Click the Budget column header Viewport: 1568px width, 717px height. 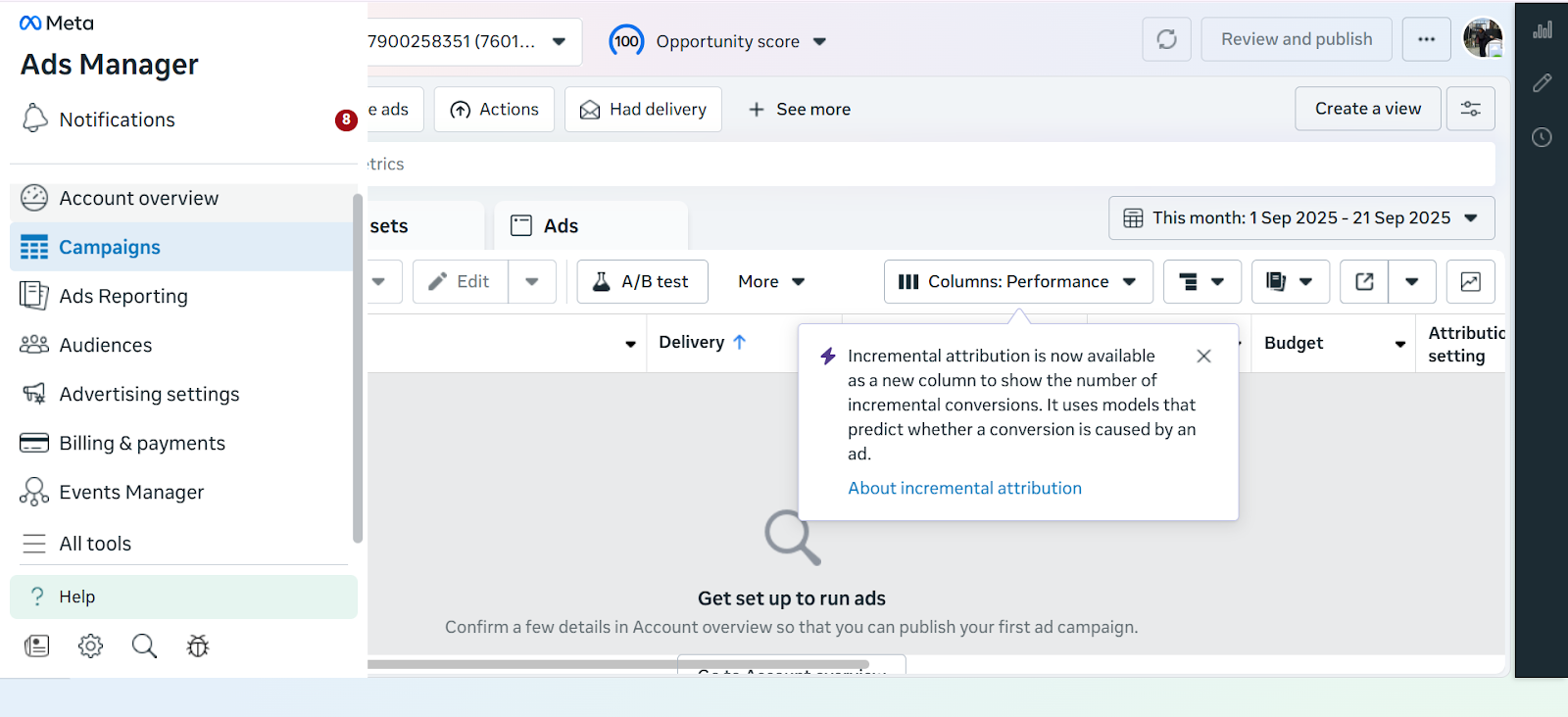tap(1294, 343)
